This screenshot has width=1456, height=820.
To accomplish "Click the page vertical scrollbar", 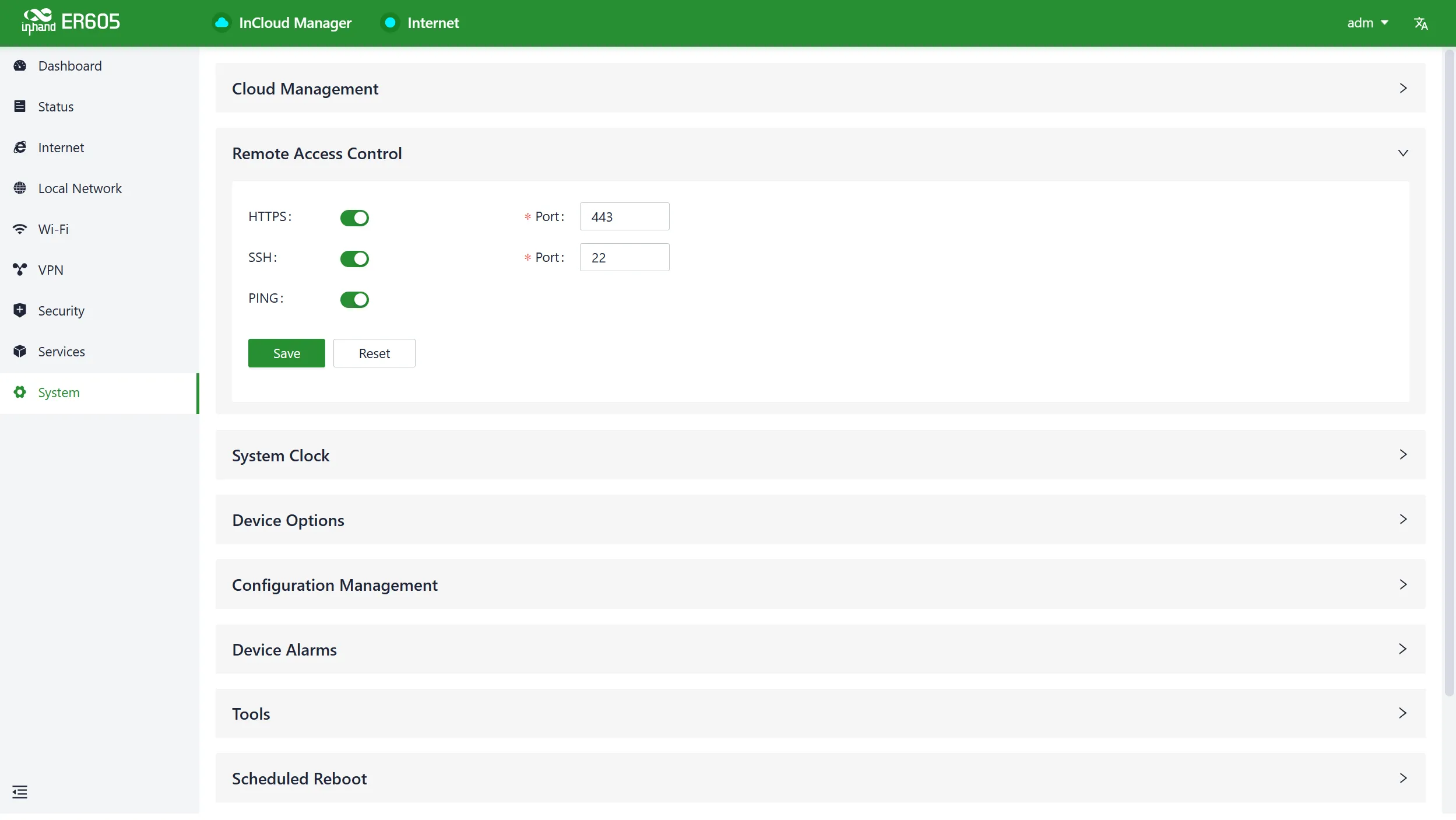I will tap(1450, 373).
